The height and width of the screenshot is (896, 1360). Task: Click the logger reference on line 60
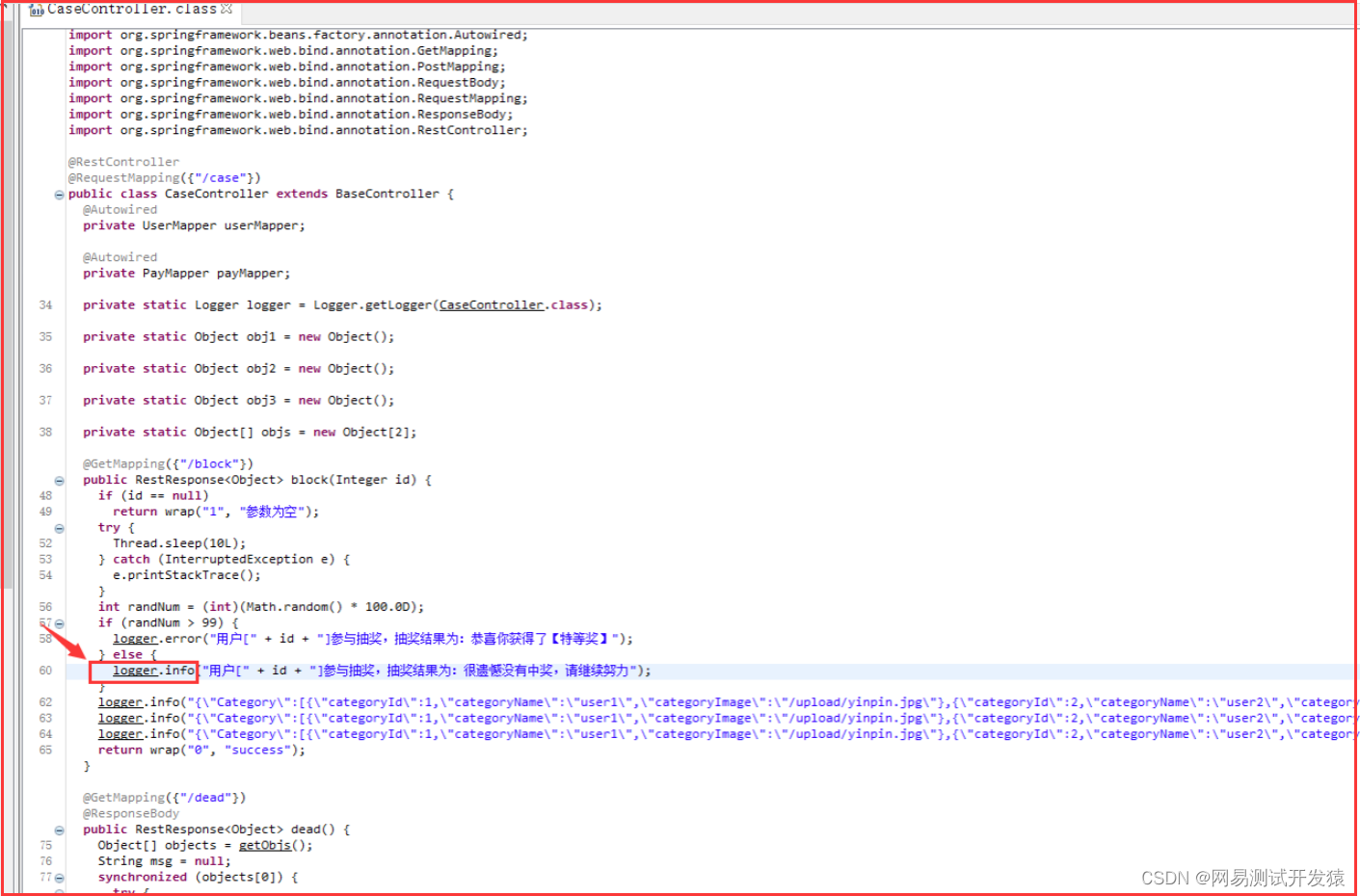pyautogui.click(x=135, y=671)
